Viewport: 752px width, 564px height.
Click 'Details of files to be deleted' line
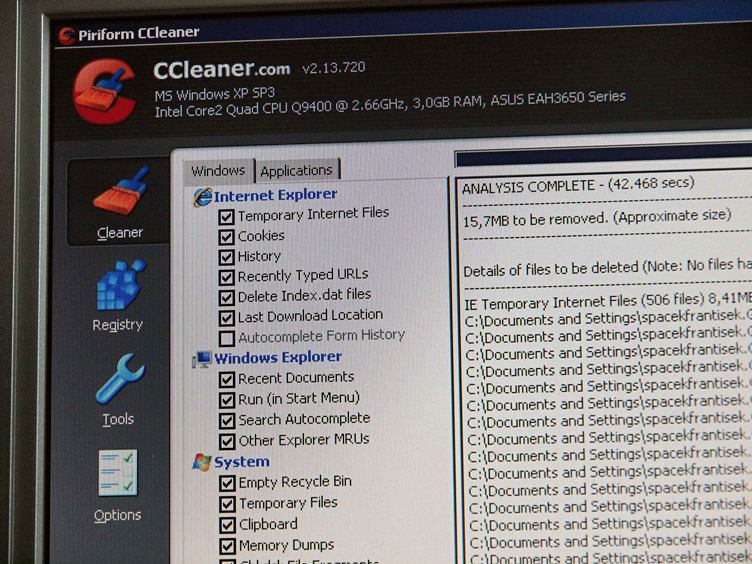[x=607, y=268]
